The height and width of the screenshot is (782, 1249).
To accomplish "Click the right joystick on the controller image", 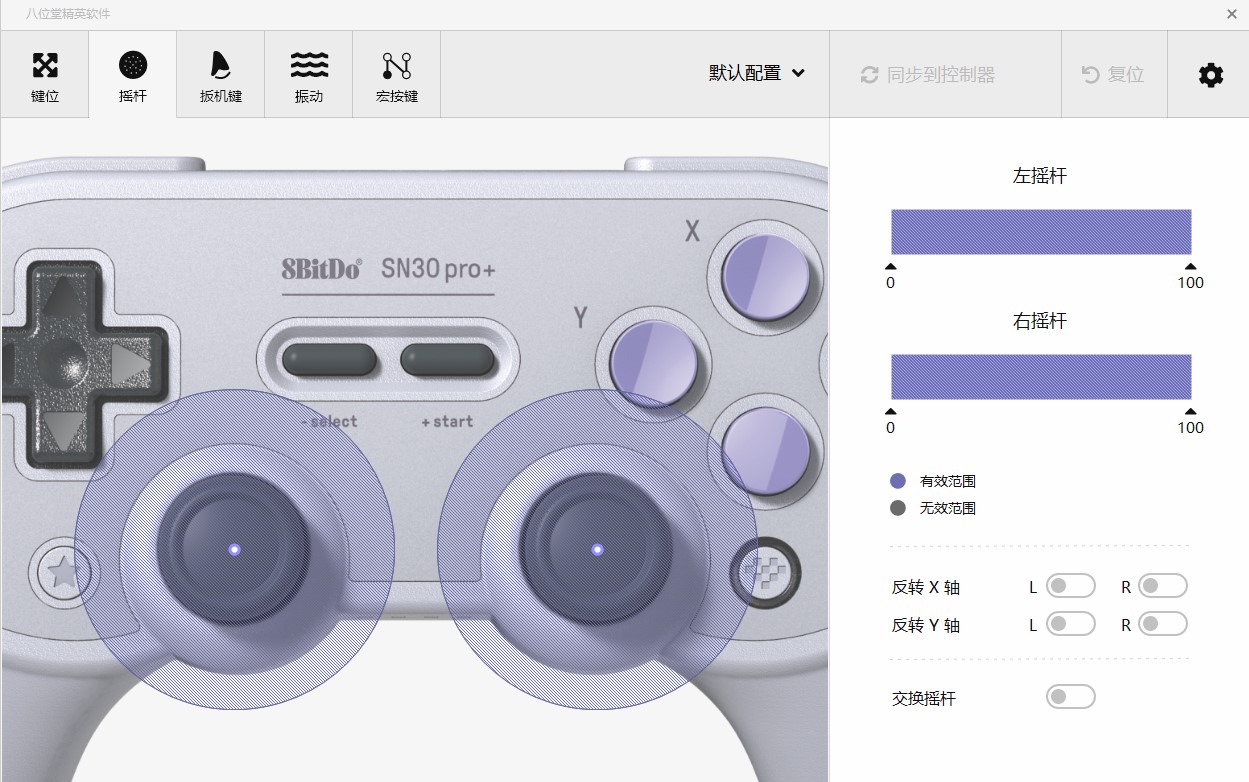I will 597,548.
